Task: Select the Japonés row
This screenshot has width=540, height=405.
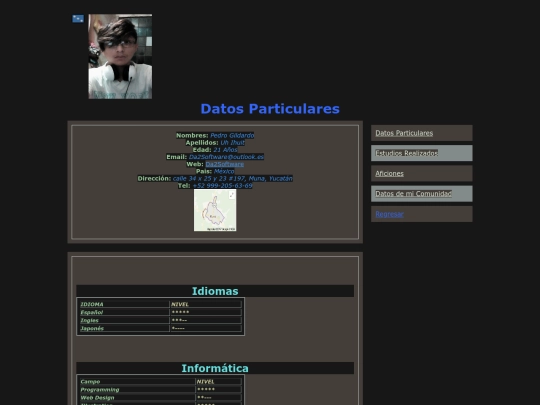Action: [160, 328]
